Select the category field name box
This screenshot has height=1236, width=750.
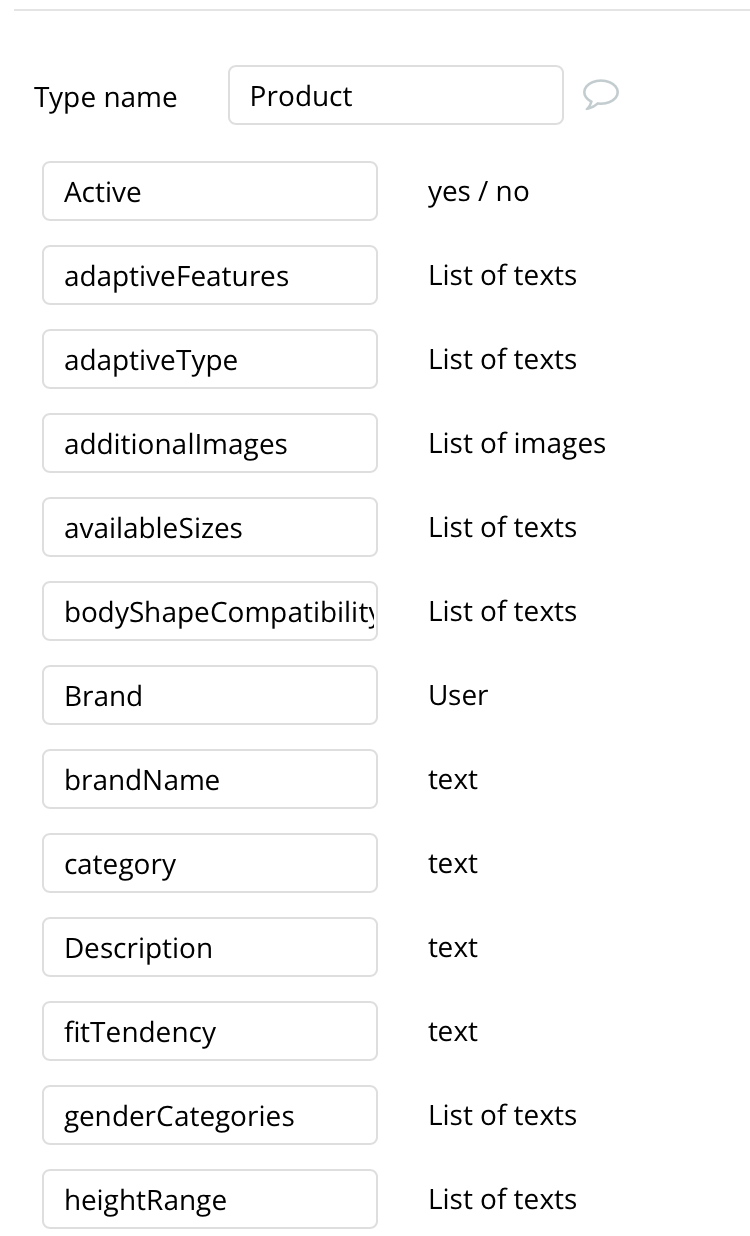pos(210,863)
